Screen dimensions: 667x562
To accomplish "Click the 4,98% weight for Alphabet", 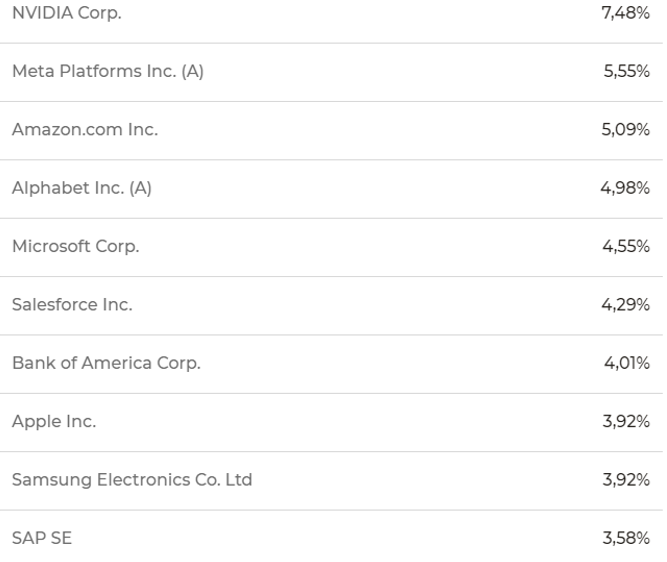I will [625, 188].
